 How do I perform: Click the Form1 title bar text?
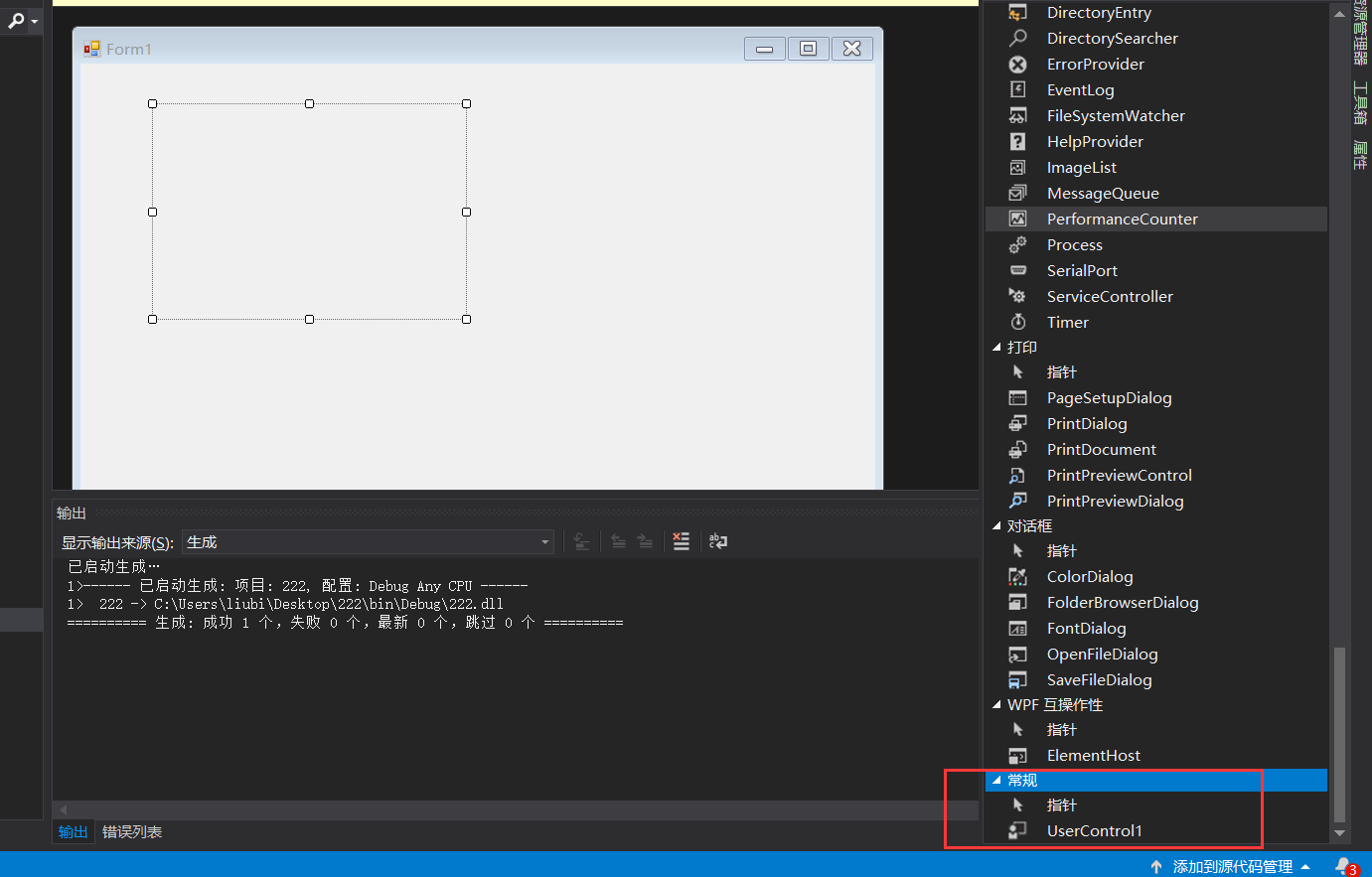[129, 49]
